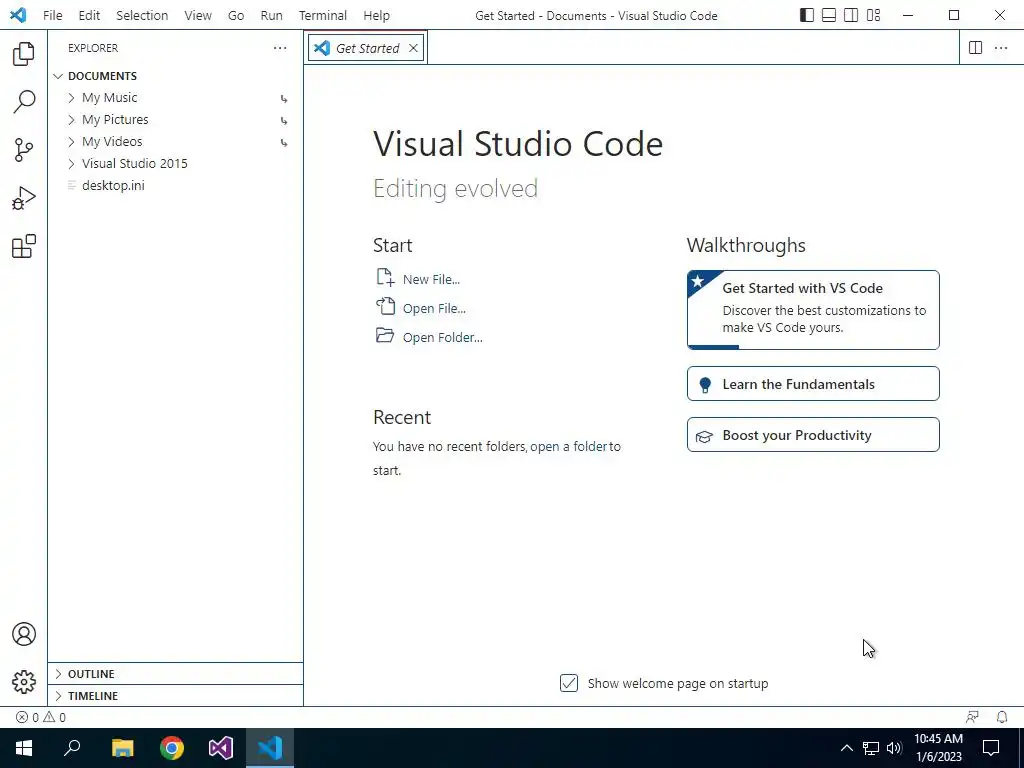Click the notifications bell in status bar

(1002, 717)
